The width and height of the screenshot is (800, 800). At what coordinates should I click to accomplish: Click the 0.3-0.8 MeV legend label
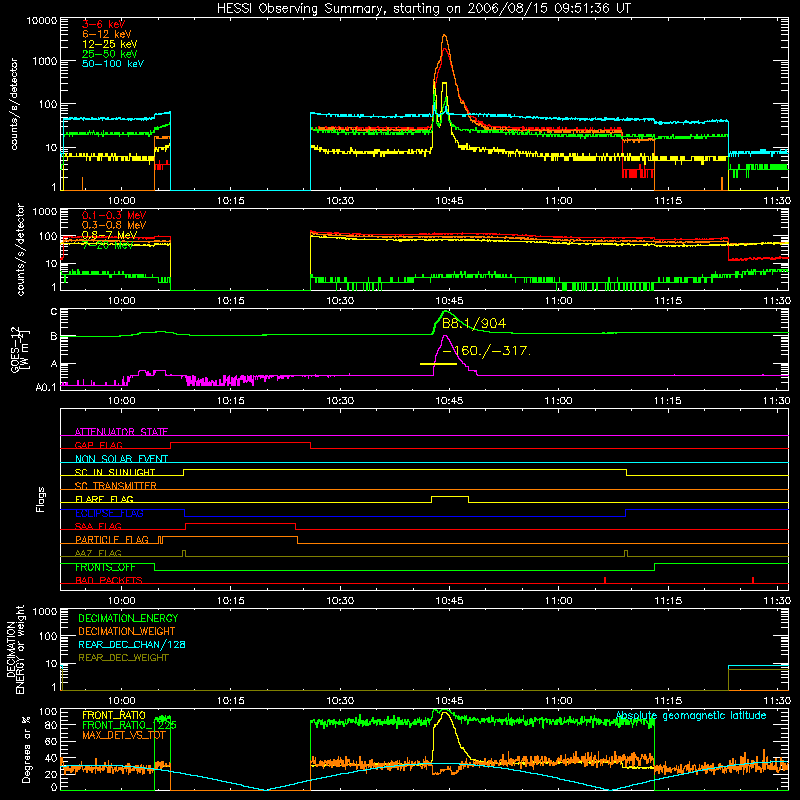114,225
